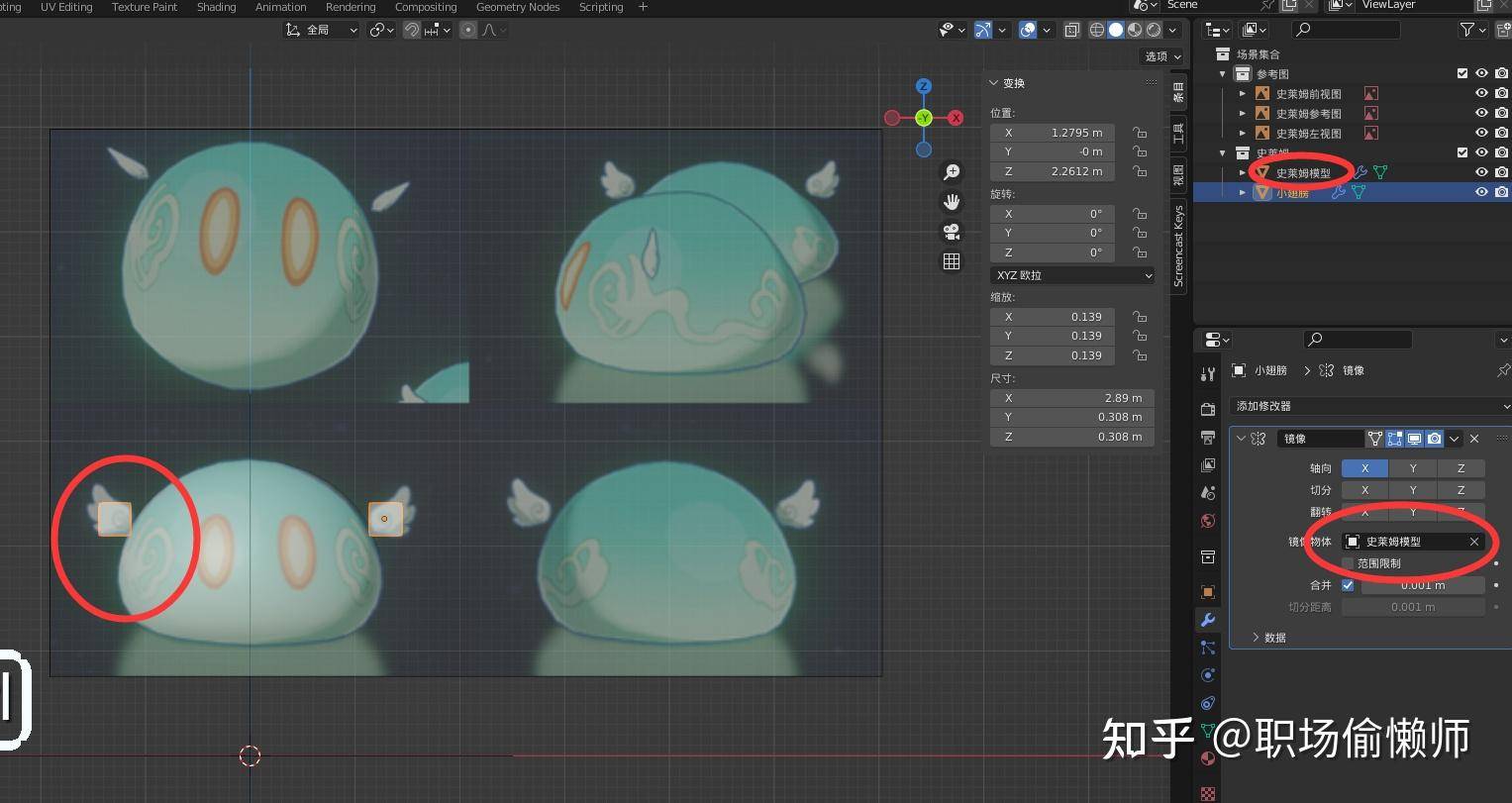1512x803 pixels.
Task: Hide 小翅膀 object eye icon
Action: (x=1481, y=192)
